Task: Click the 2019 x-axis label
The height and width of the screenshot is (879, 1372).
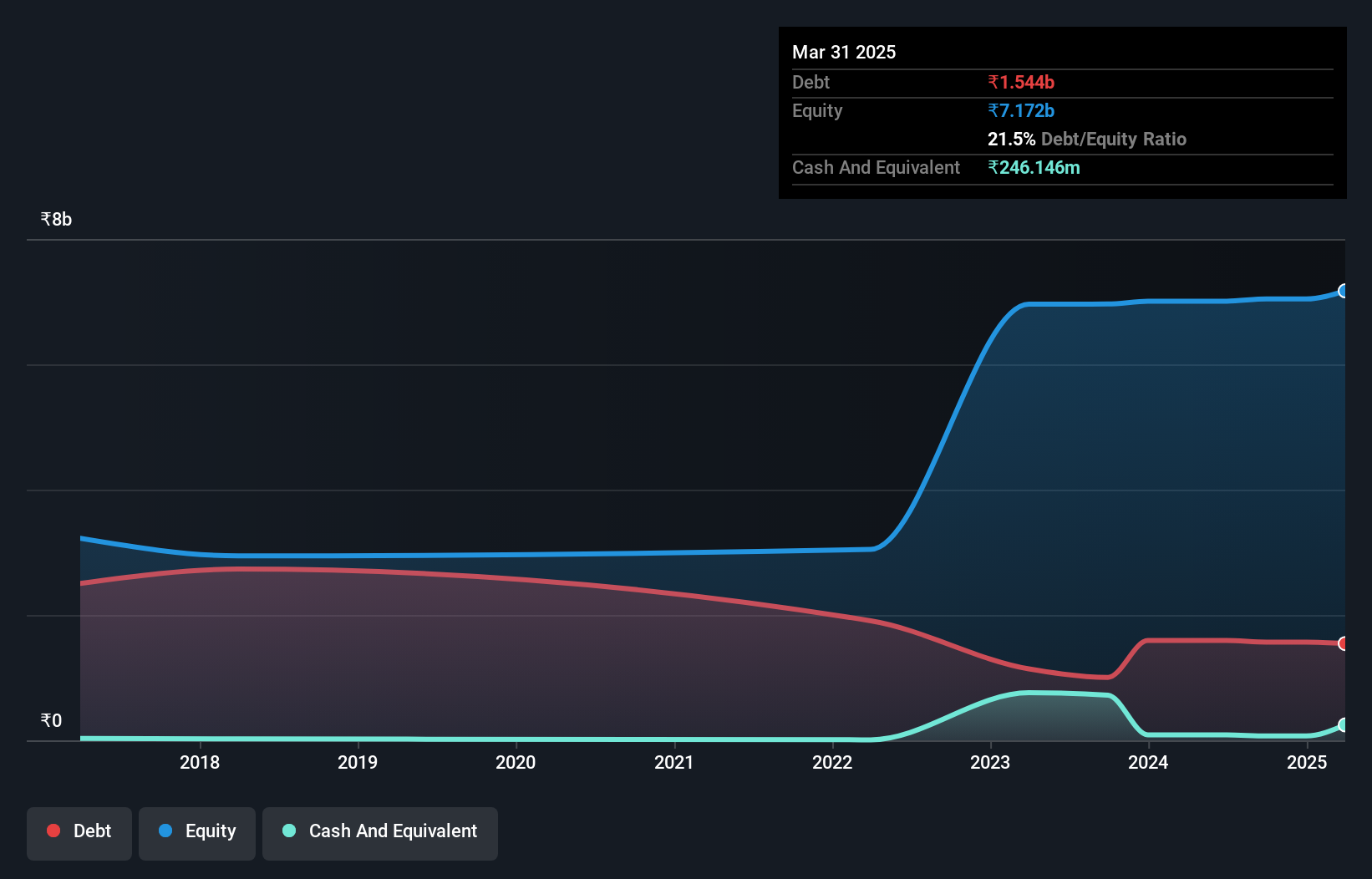Action: [358, 762]
